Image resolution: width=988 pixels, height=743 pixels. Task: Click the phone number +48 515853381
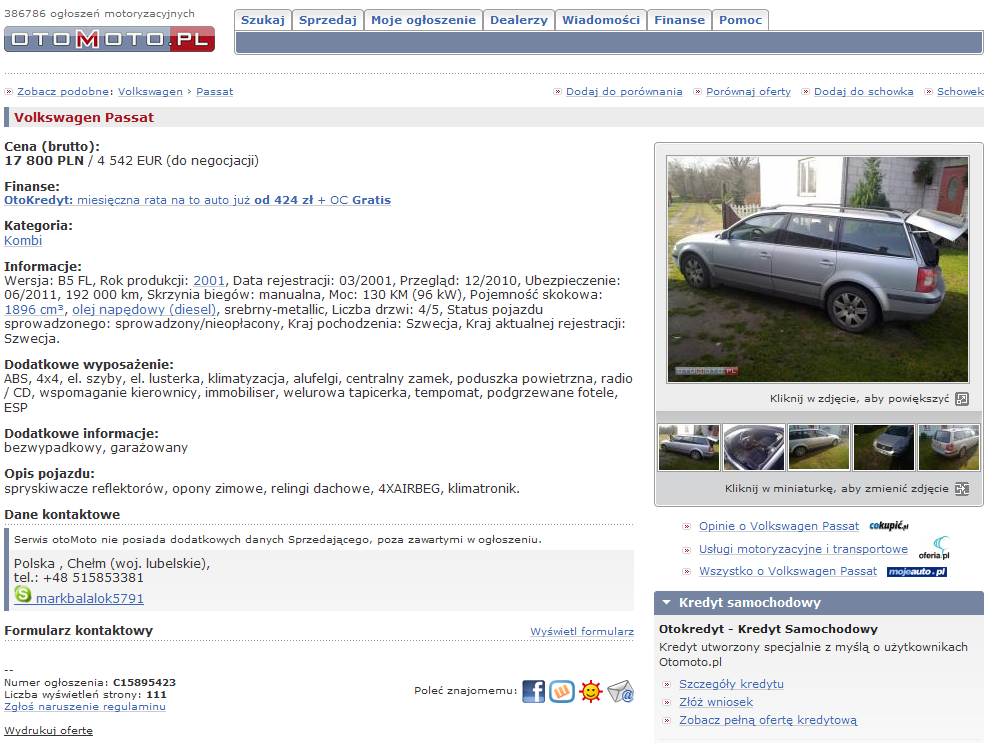pos(93,577)
